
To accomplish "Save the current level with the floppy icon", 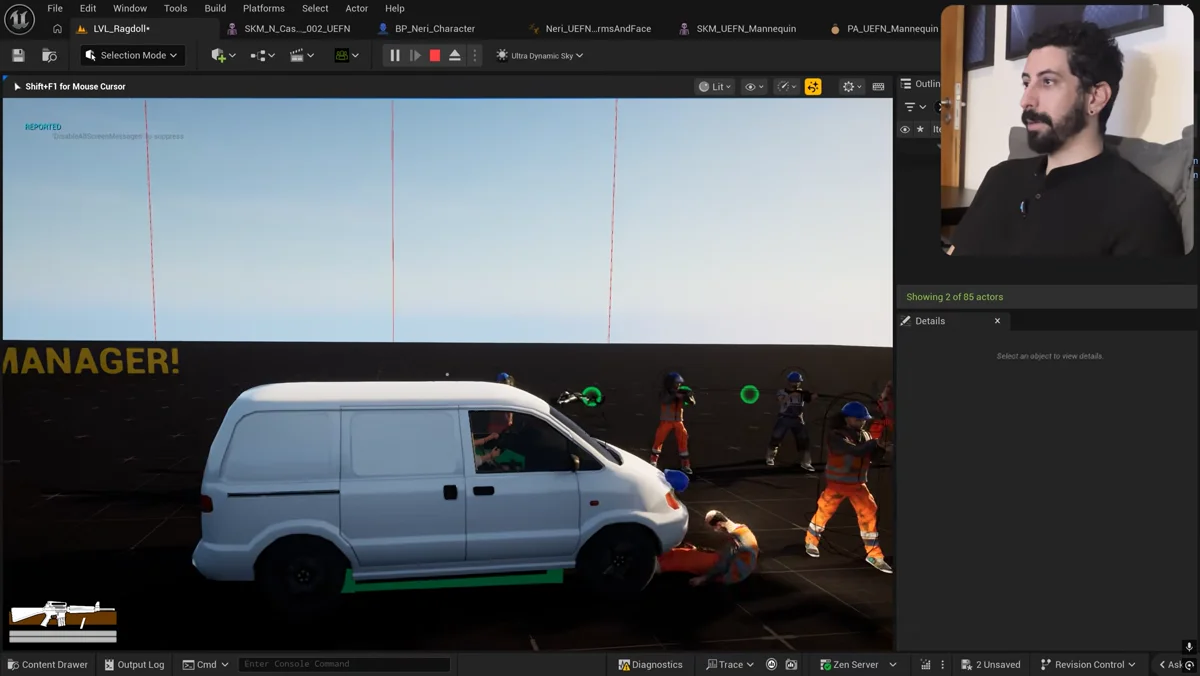I will [x=18, y=56].
